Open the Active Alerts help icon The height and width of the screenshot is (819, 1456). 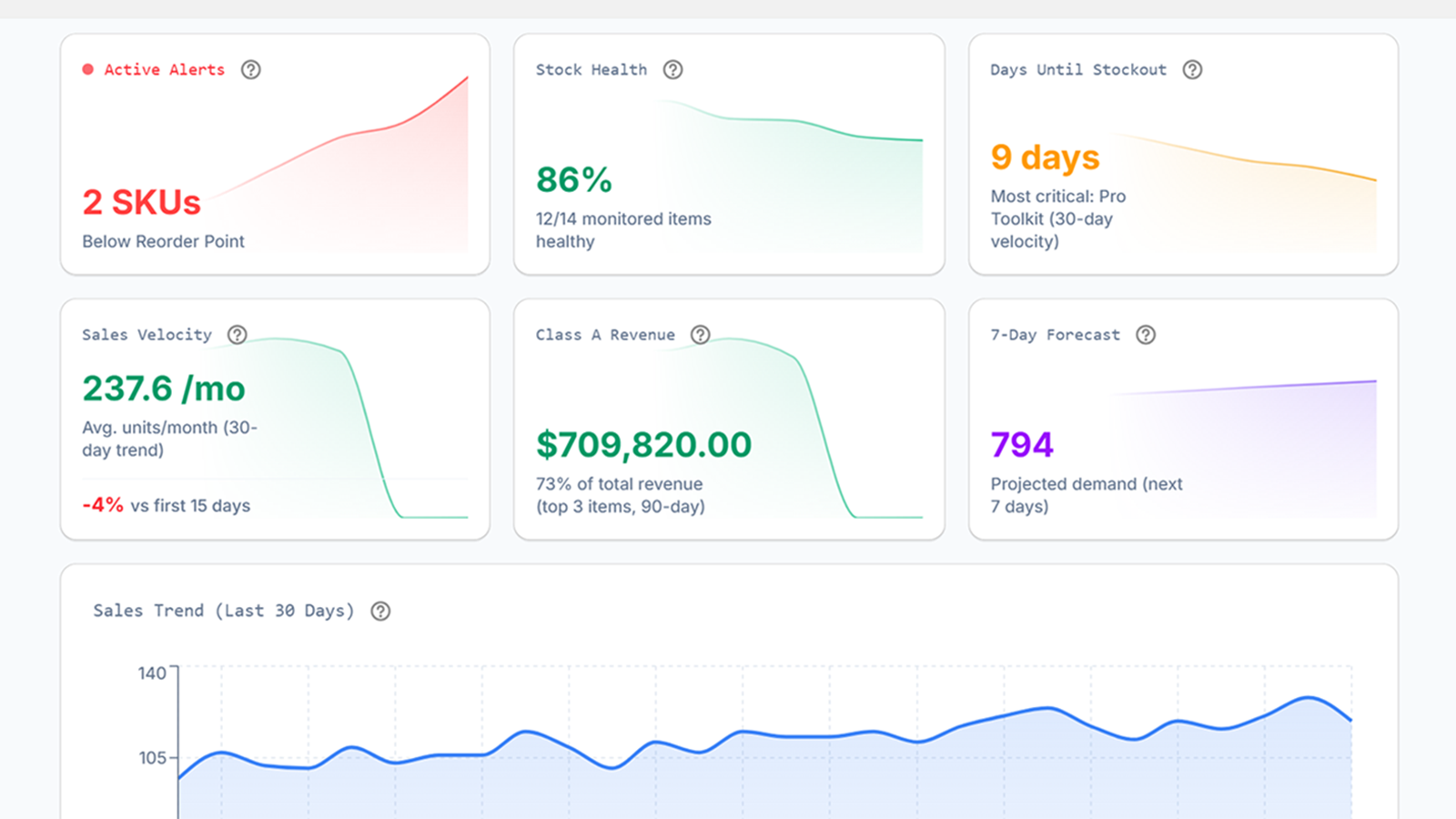(252, 69)
